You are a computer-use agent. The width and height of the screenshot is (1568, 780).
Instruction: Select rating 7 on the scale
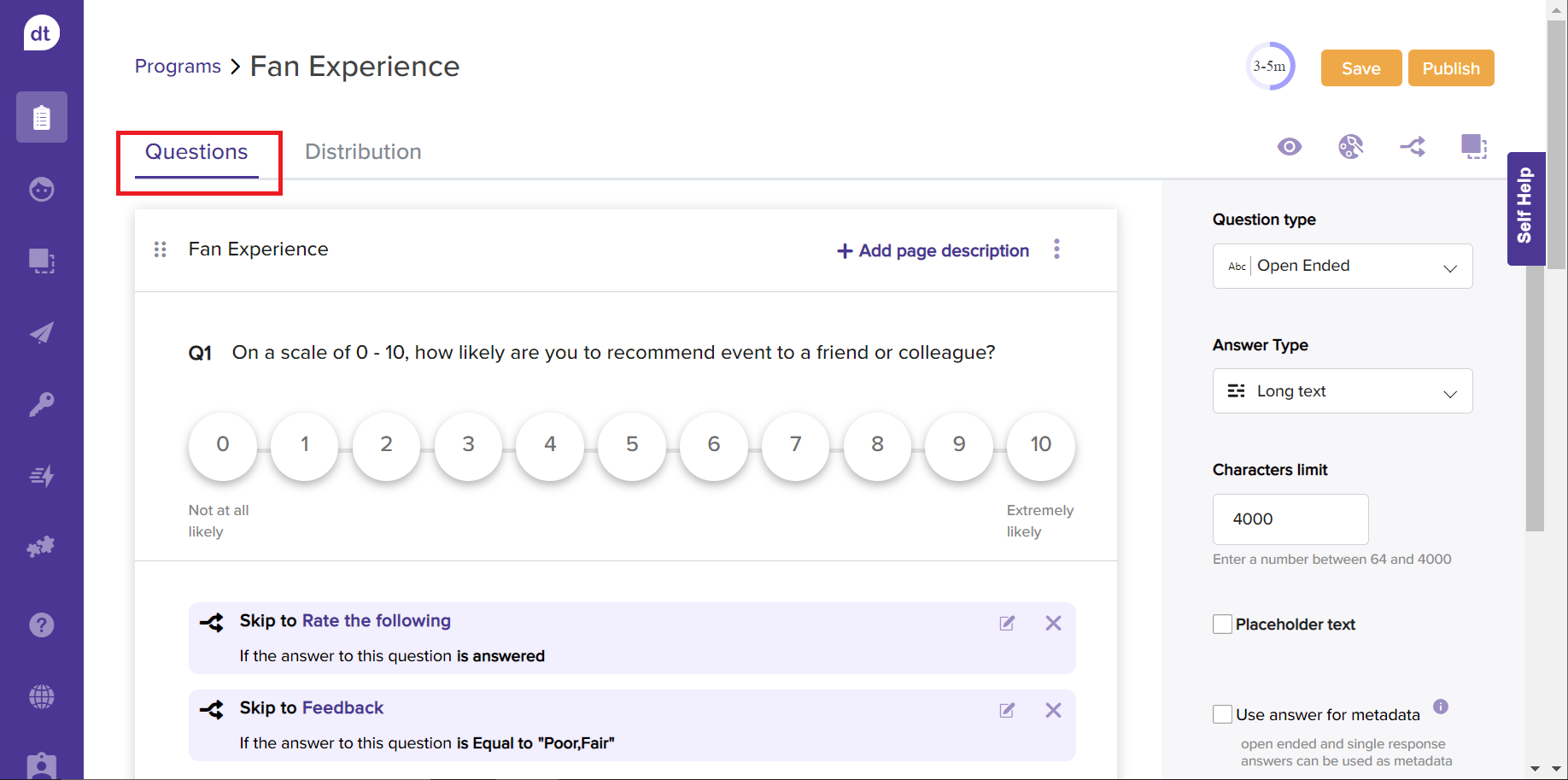click(x=795, y=445)
